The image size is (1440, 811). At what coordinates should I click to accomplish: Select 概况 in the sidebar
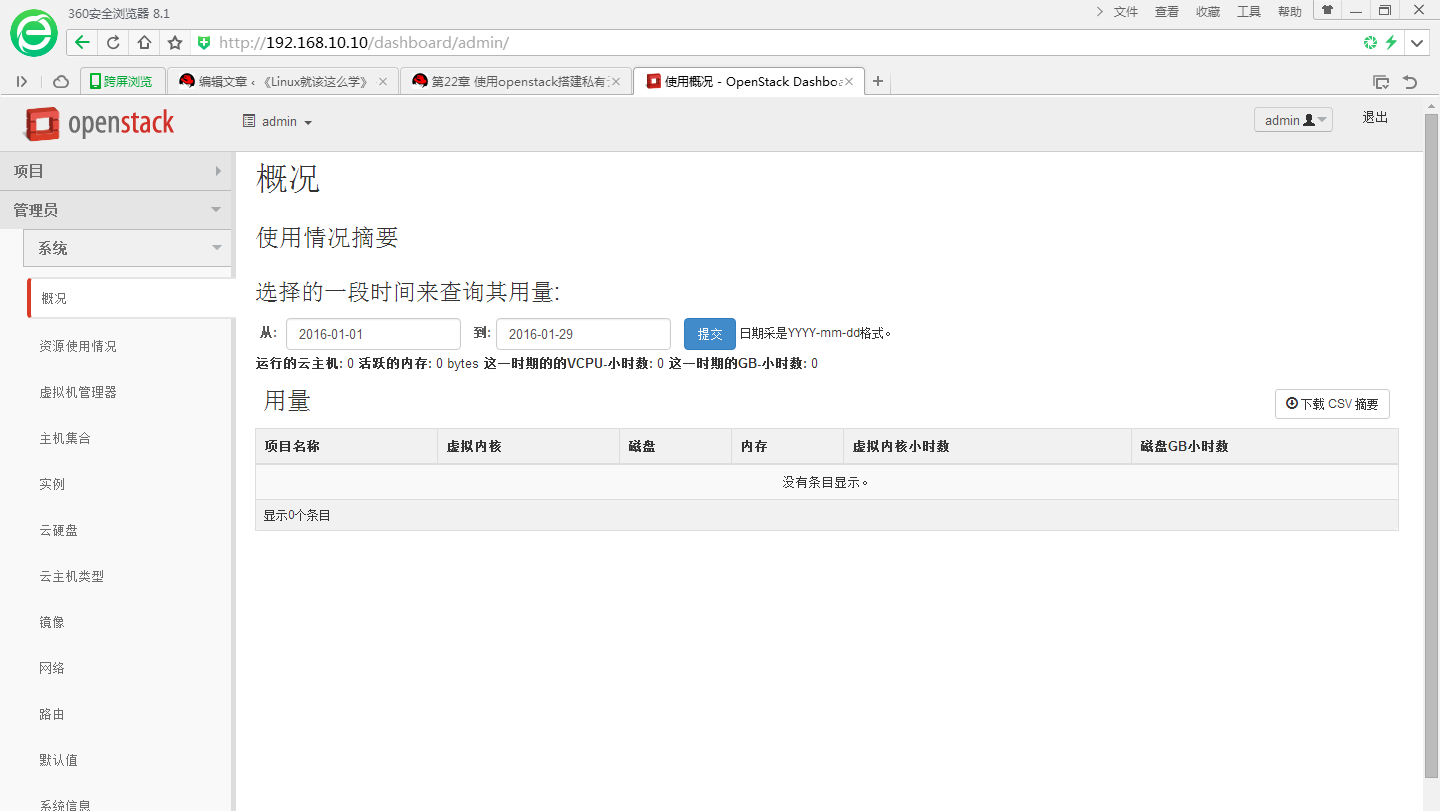tap(130, 298)
